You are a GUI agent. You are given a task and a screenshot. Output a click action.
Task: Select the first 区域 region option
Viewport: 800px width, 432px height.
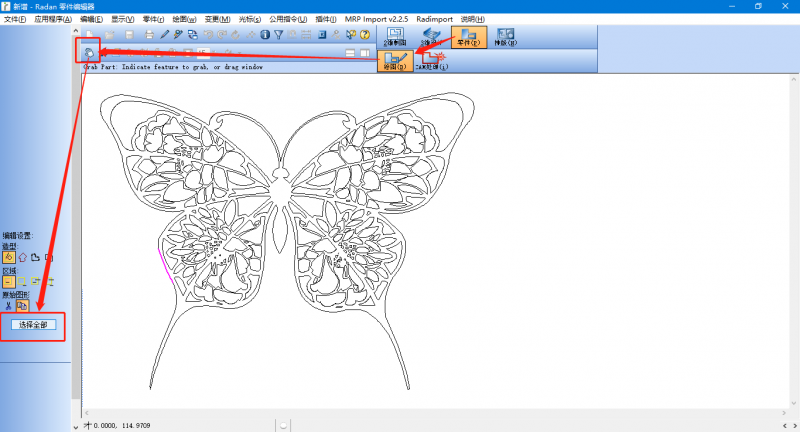click(8, 282)
